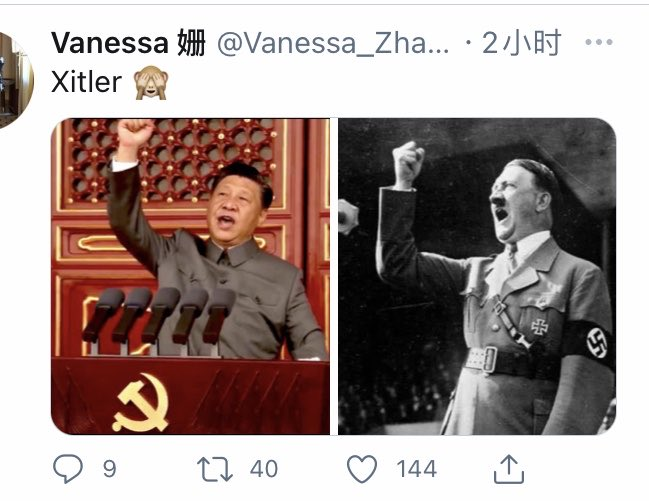
Task: Click the armband in the right photo
Action: tap(590, 344)
